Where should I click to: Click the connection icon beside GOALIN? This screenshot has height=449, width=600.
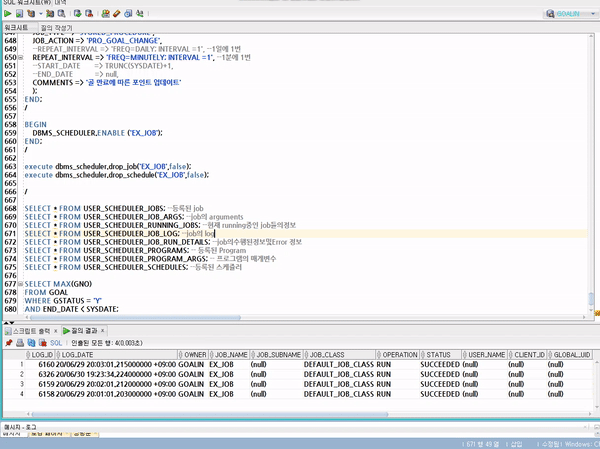pos(550,14)
